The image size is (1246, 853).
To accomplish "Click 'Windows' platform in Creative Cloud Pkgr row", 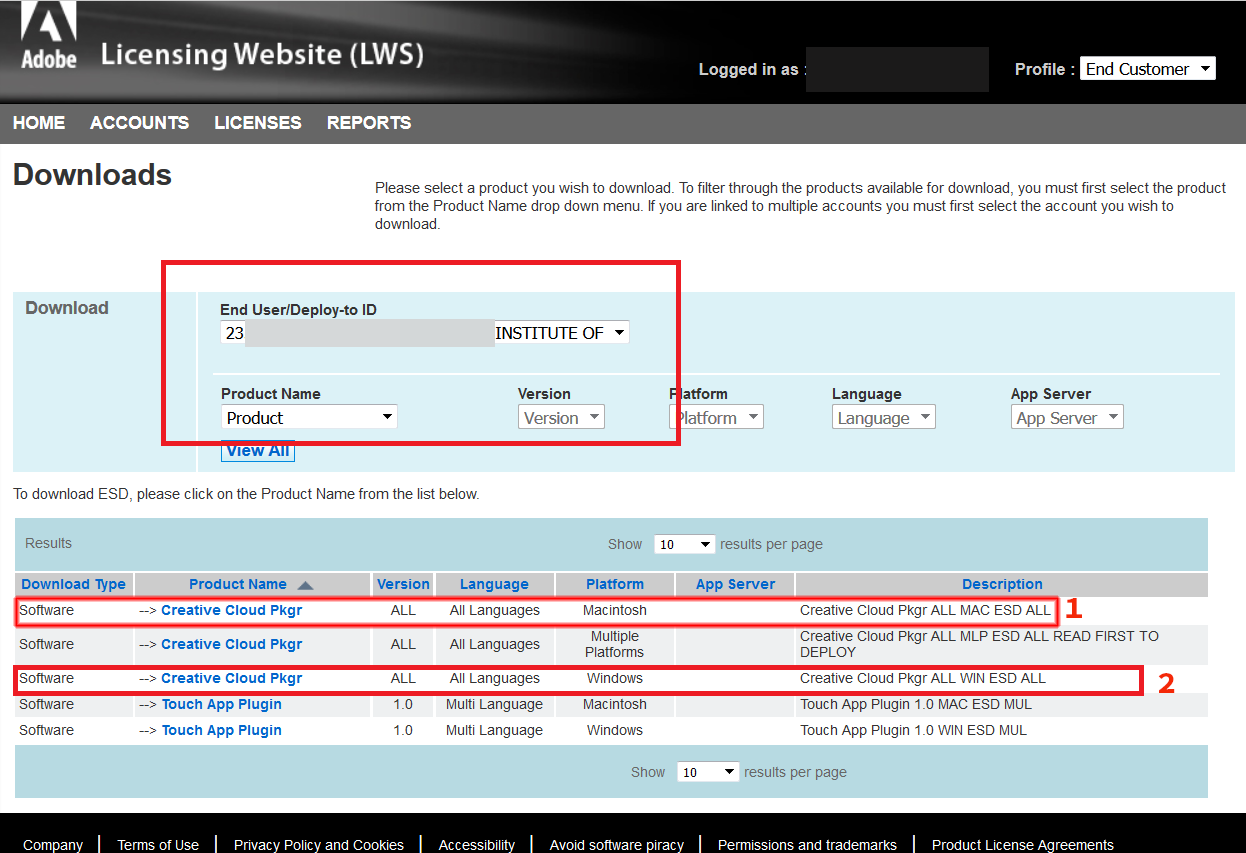I will [615, 678].
